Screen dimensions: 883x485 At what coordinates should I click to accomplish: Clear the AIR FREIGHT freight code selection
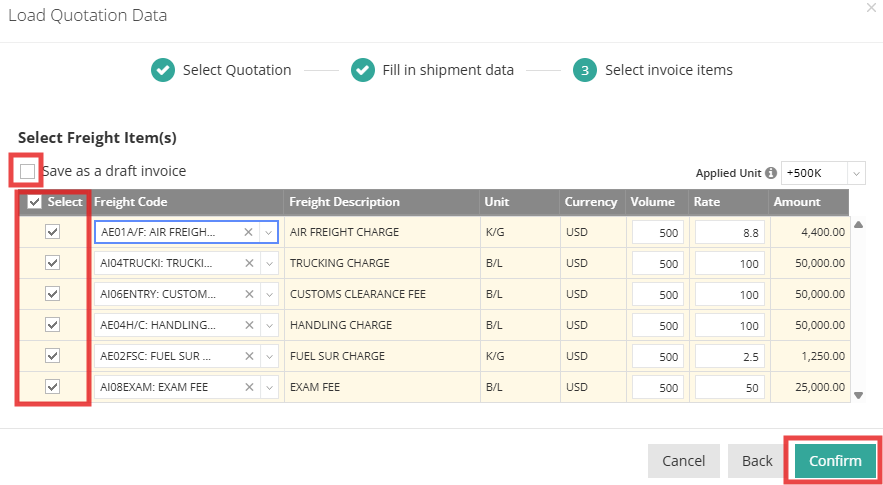(249, 232)
